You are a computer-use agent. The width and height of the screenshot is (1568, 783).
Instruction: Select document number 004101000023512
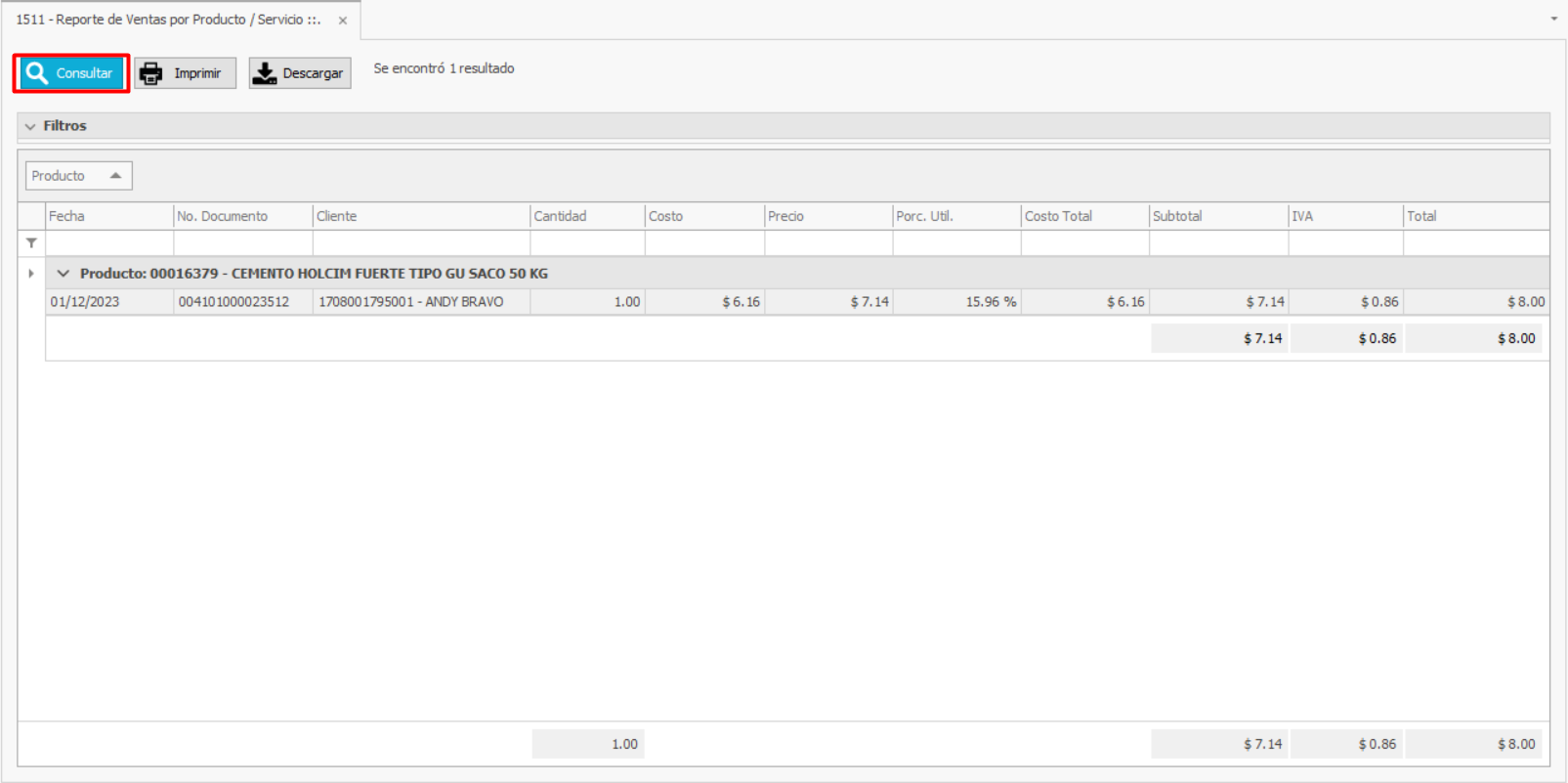(243, 302)
